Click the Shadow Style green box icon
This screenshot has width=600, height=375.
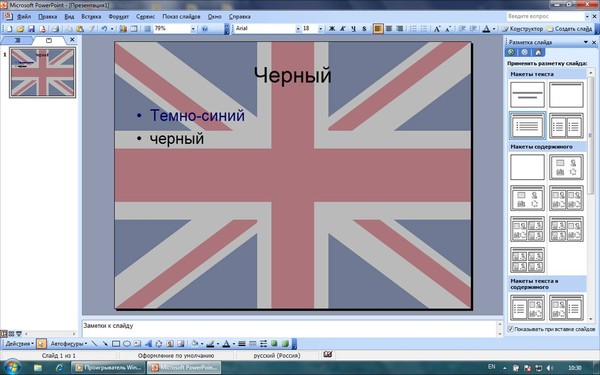[274, 344]
